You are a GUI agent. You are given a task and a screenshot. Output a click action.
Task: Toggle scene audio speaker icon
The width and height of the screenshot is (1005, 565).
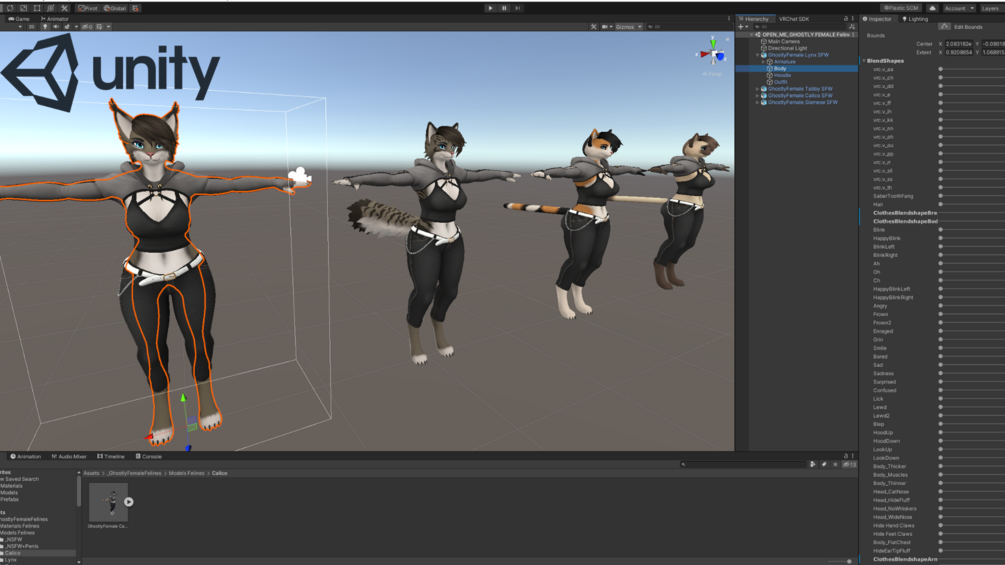(56, 27)
